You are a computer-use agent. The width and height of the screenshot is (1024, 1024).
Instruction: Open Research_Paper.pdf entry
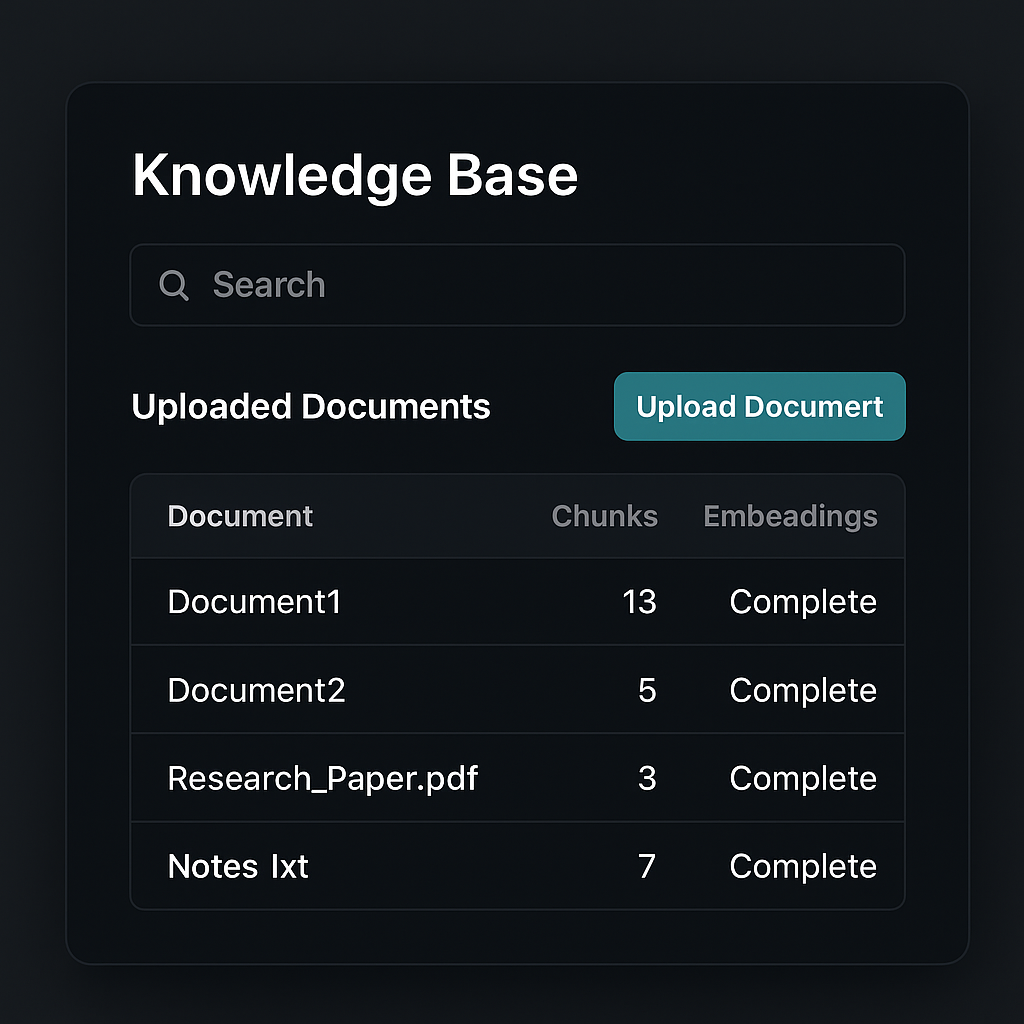pyautogui.click(x=323, y=778)
